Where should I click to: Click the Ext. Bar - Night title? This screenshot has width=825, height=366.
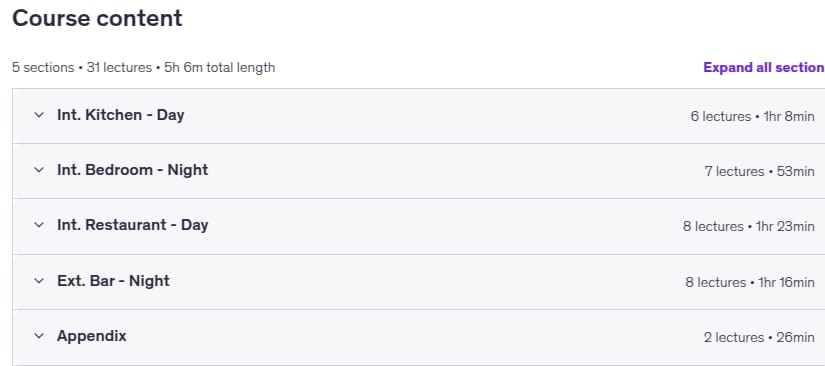click(113, 281)
